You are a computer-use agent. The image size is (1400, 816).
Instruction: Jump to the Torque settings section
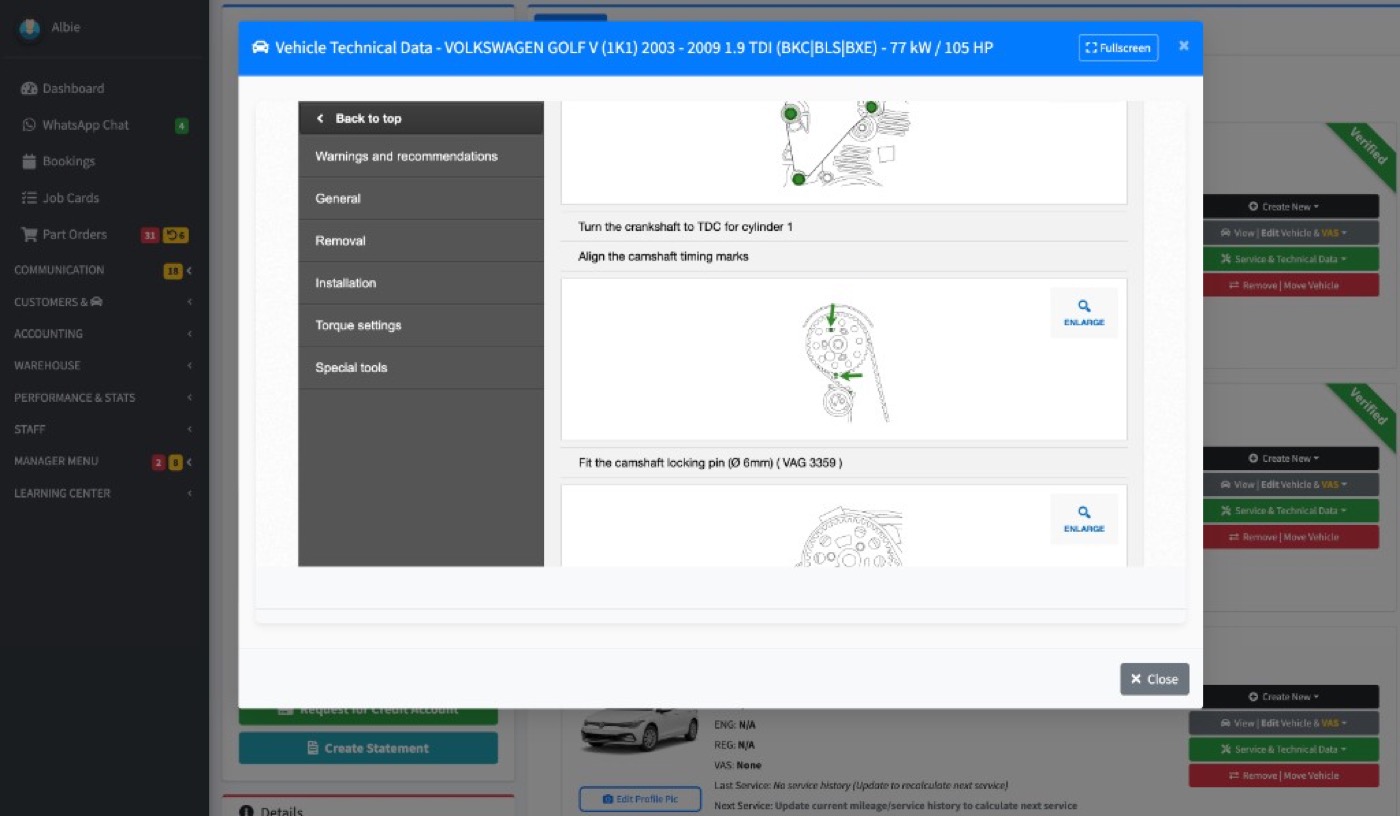421,325
